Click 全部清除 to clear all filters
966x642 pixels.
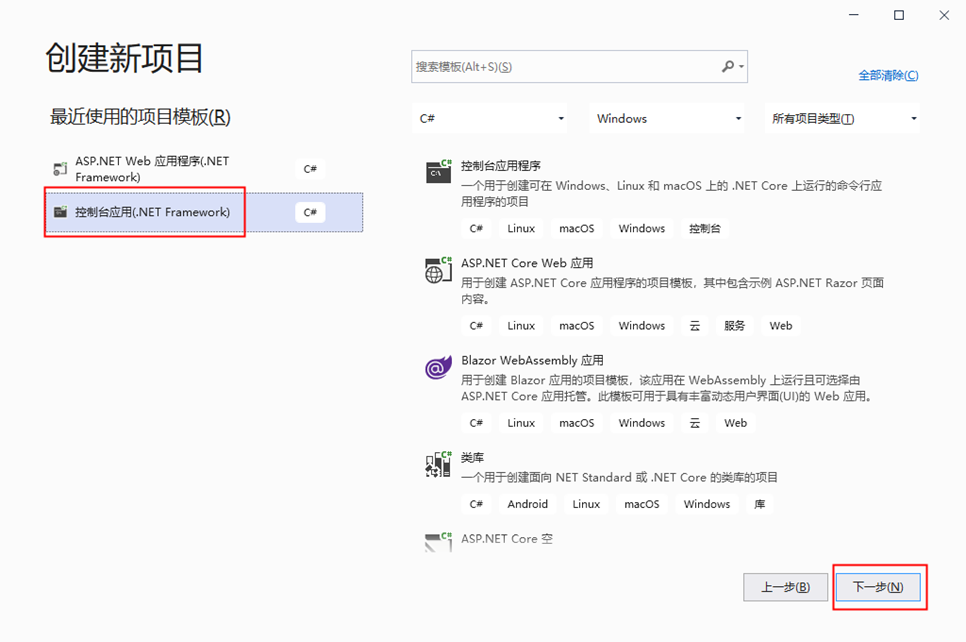coord(888,75)
